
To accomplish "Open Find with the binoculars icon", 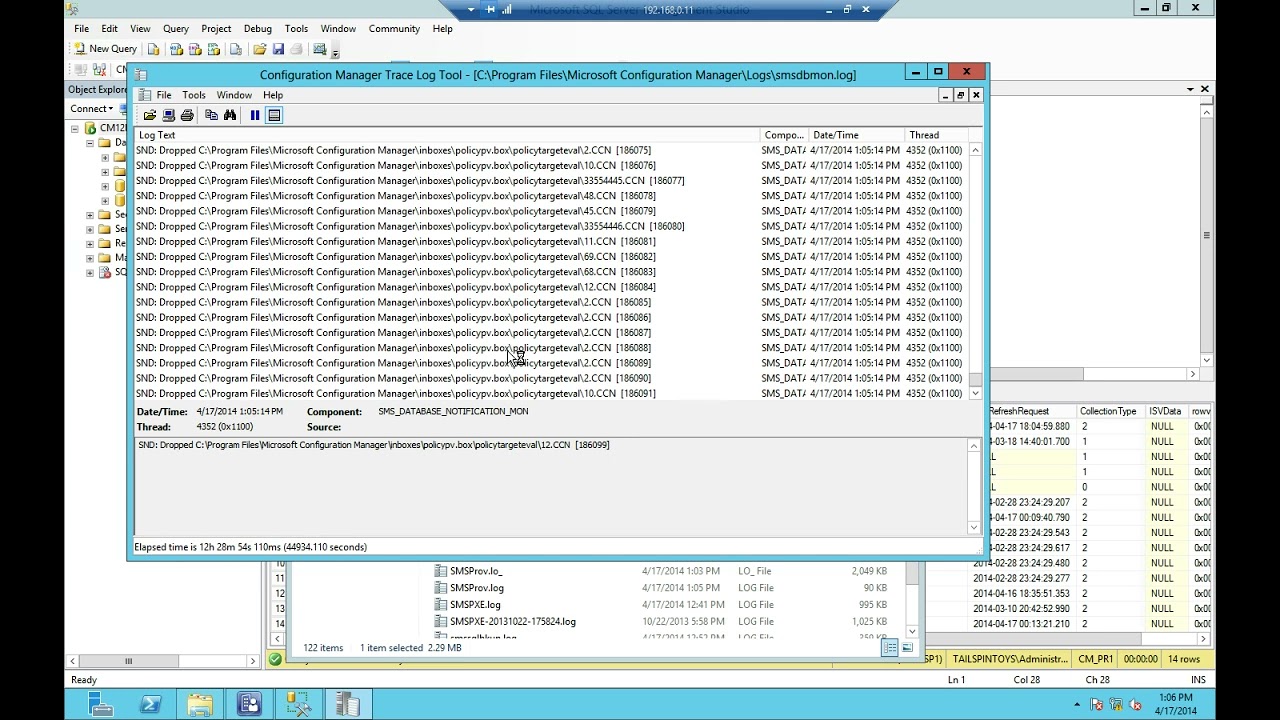I will click(230, 115).
